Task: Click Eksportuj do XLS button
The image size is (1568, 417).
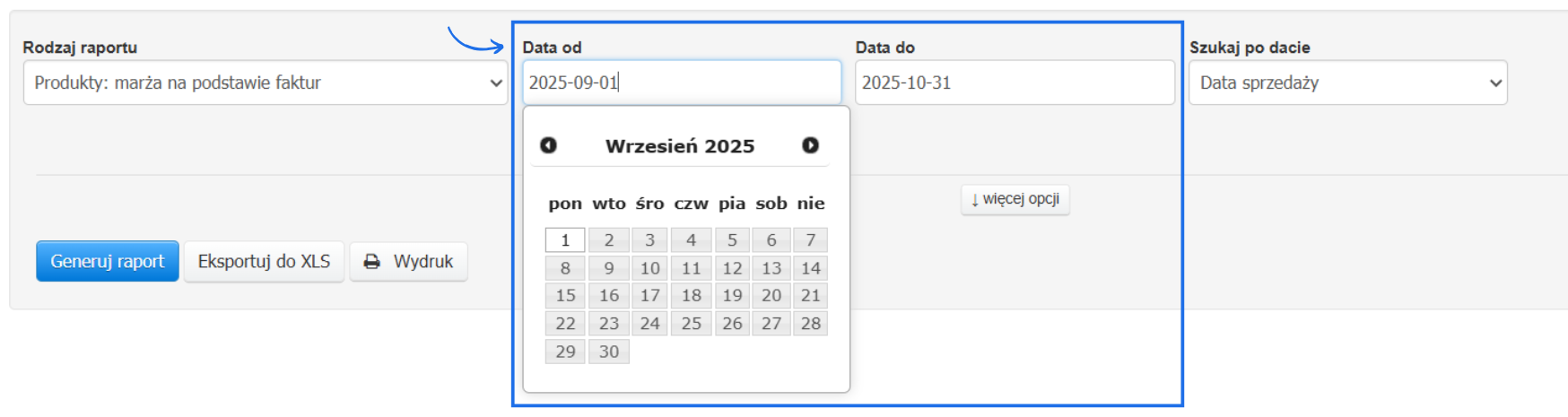Action: (x=264, y=262)
